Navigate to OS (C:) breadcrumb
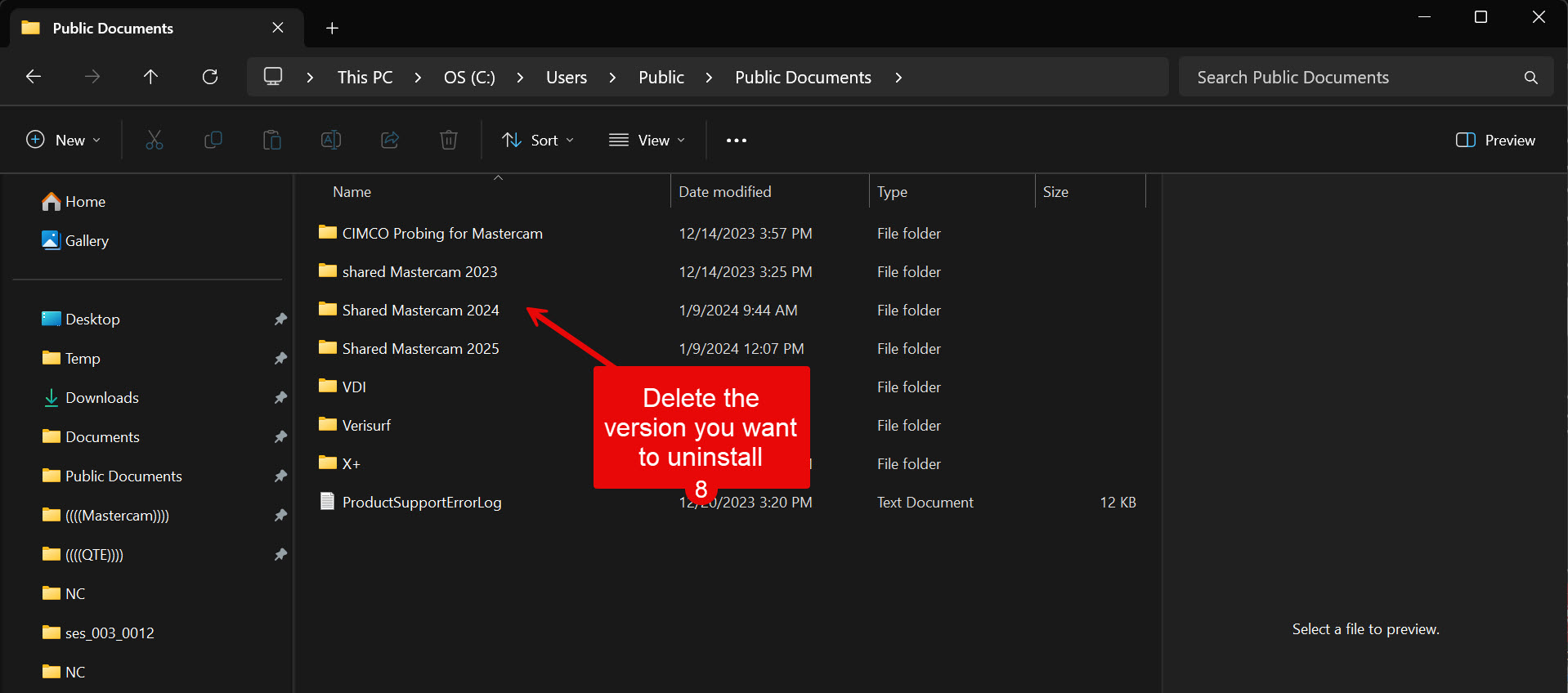 click(469, 78)
